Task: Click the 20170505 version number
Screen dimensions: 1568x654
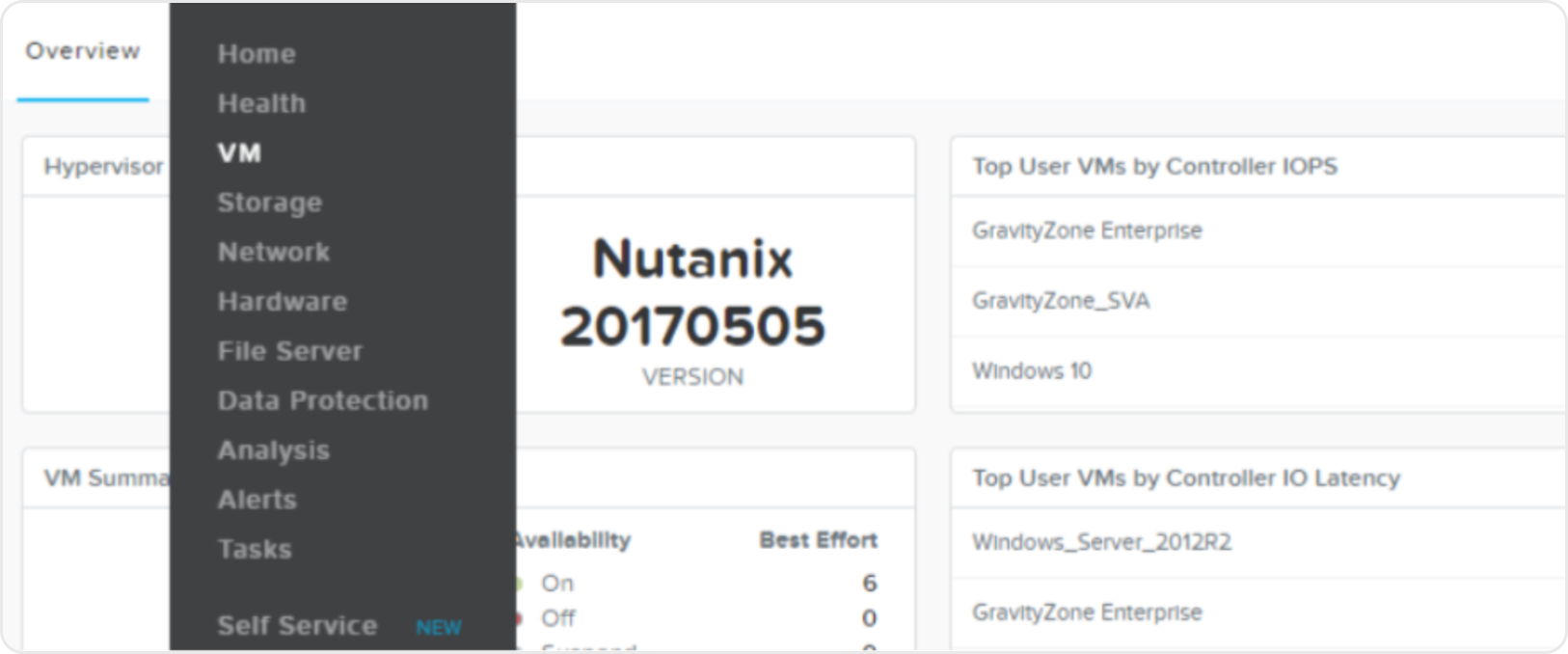Action: [692, 326]
